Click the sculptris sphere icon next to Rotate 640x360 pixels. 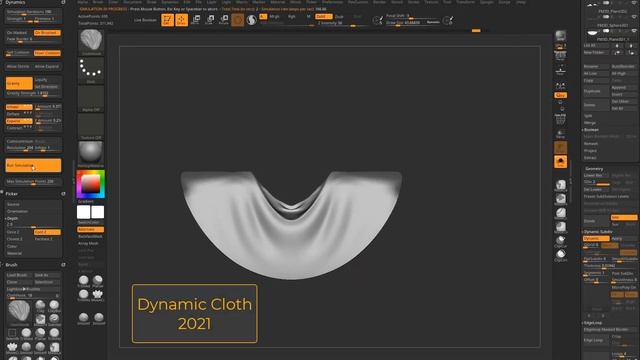tap(251, 20)
